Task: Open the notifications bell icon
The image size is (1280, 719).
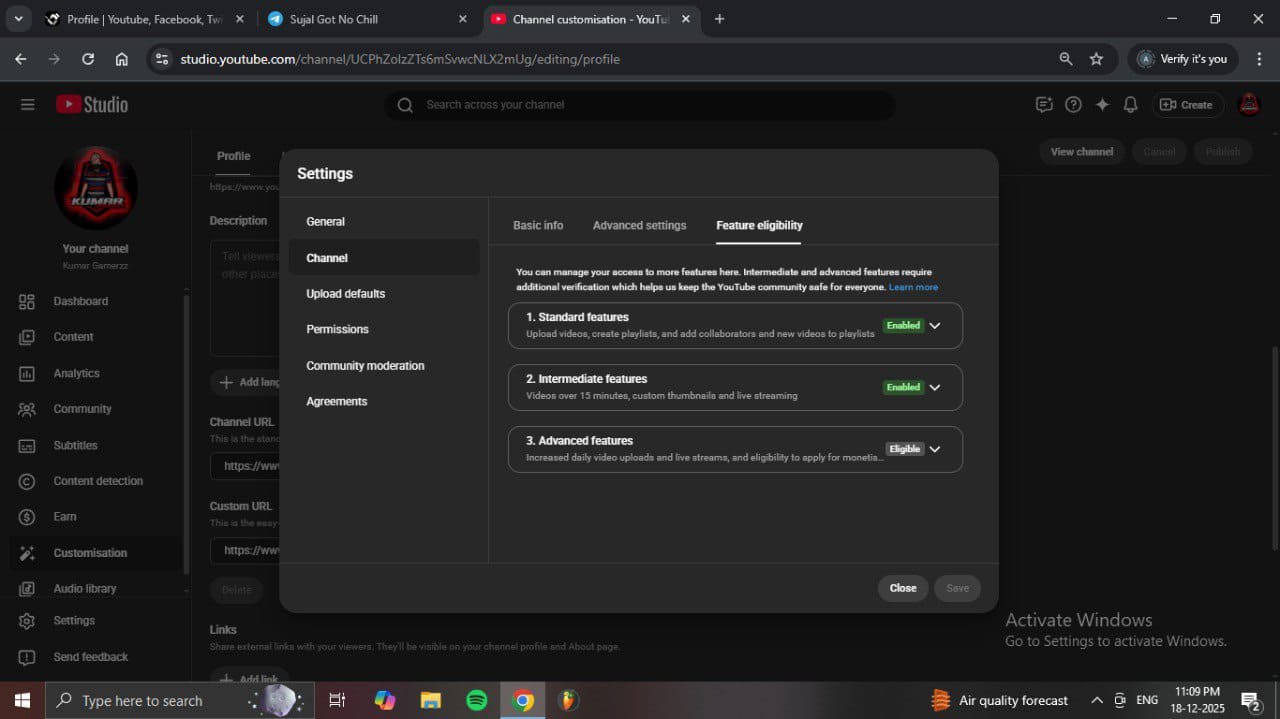Action: pyautogui.click(x=1131, y=105)
